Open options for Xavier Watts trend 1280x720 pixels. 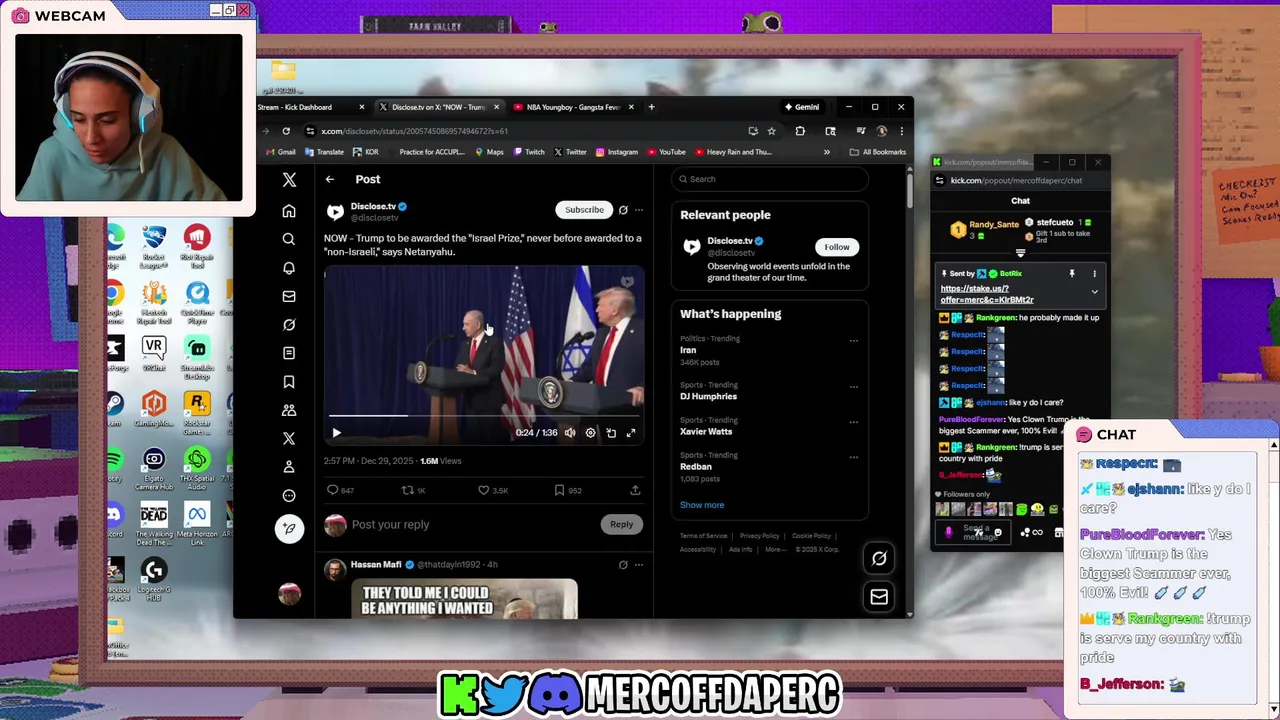(853, 422)
